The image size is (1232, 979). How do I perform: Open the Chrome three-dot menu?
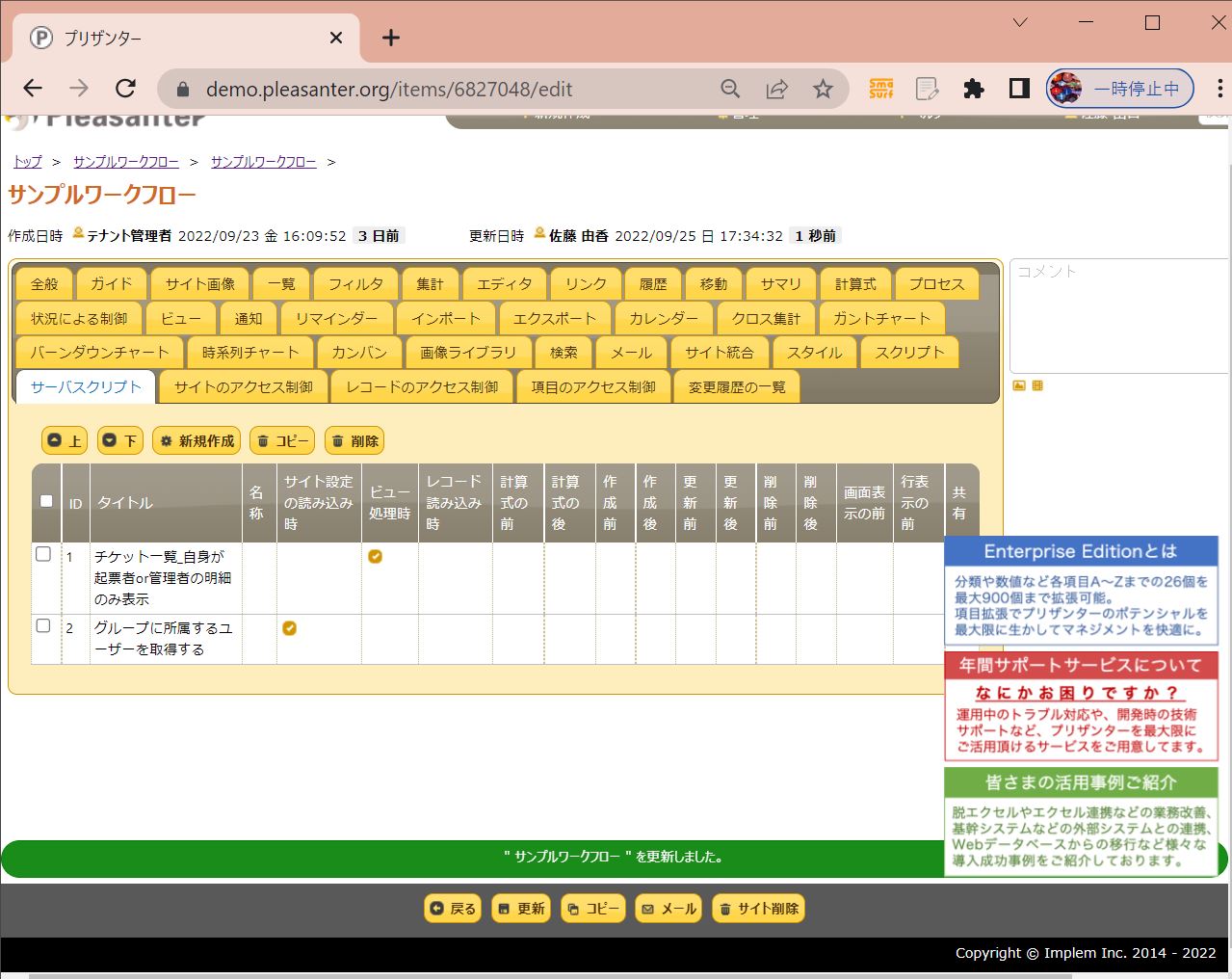(1220, 90)
